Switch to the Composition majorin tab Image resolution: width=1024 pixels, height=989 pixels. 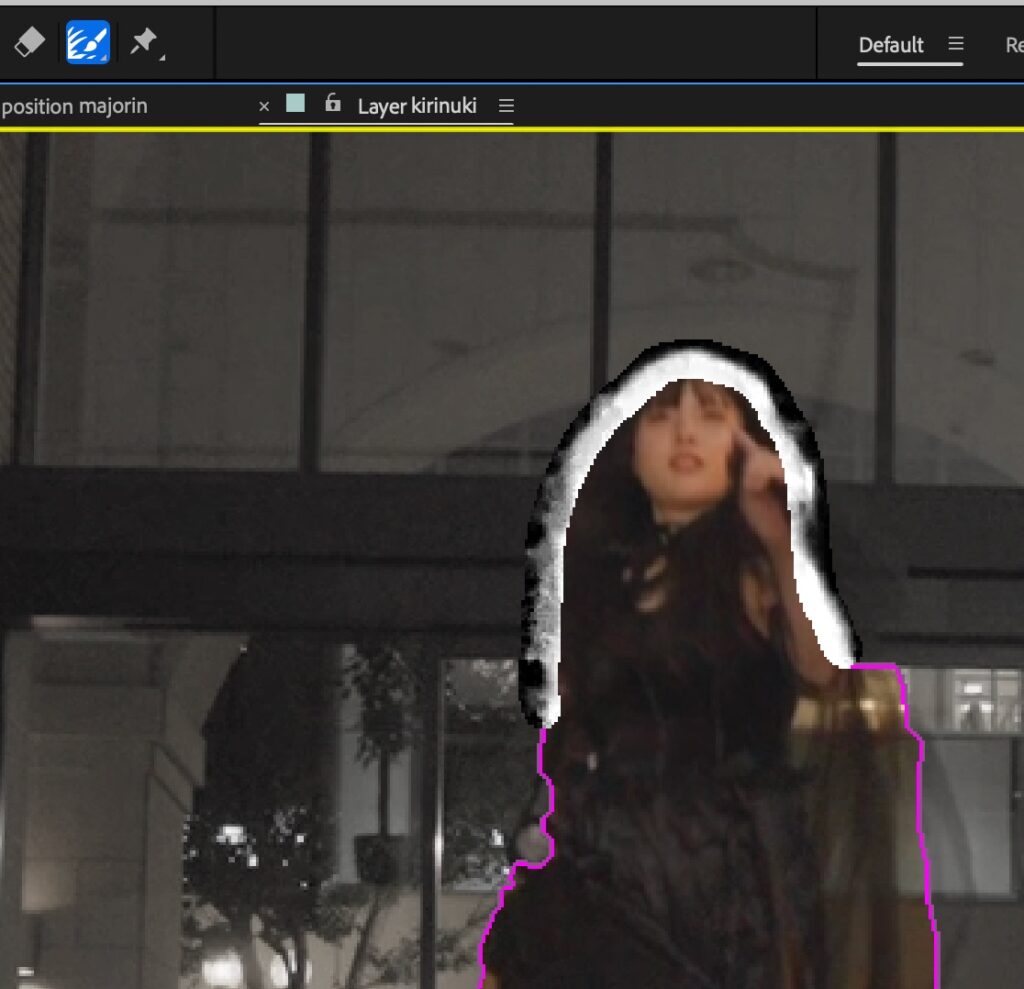tap(75, 106)
